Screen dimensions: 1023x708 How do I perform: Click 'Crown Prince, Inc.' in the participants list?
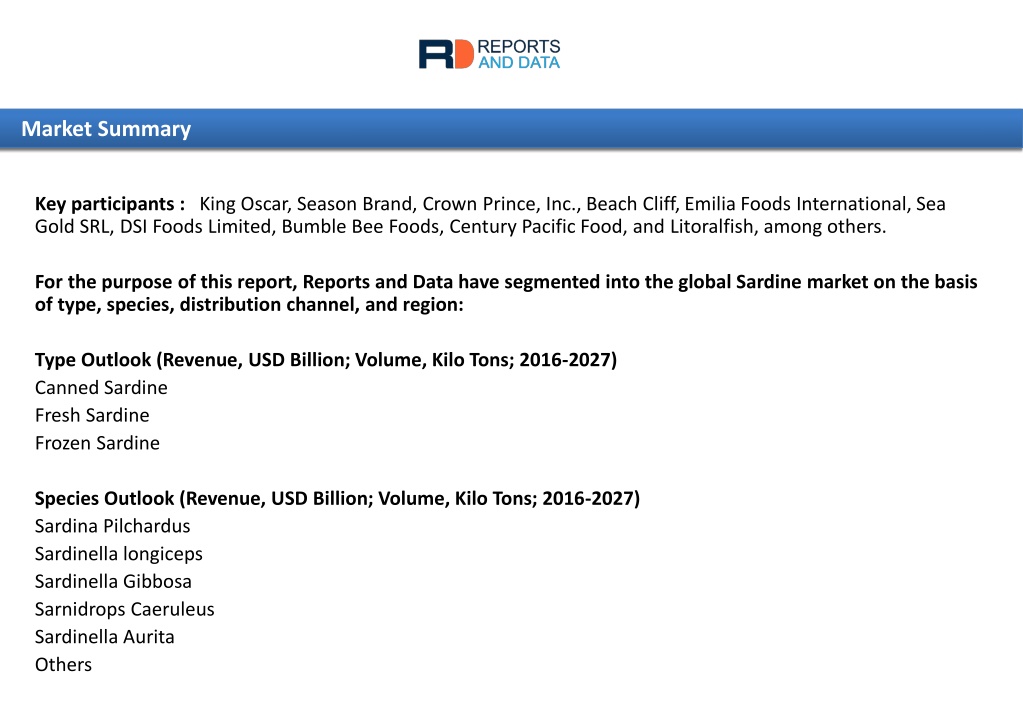[501, 204]
